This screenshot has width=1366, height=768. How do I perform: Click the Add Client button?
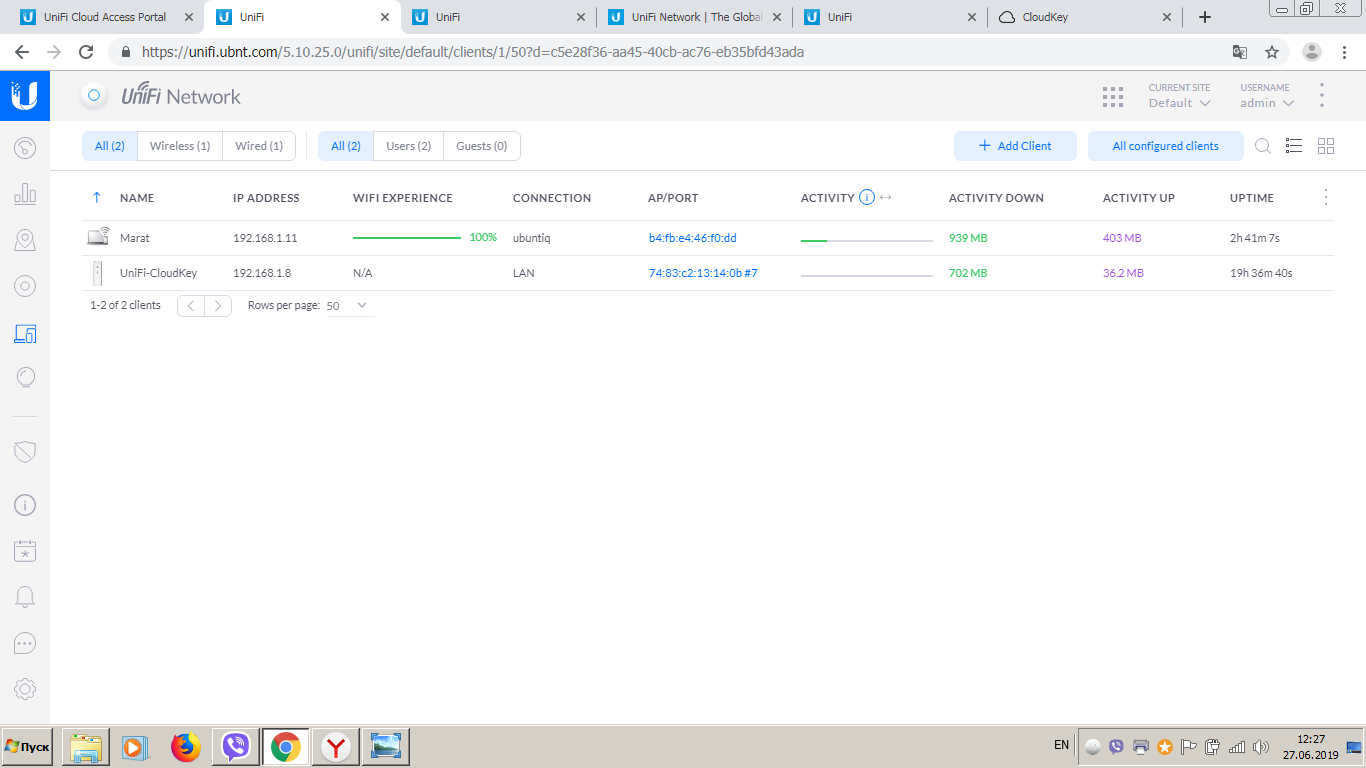click(x=1015, y=146)
